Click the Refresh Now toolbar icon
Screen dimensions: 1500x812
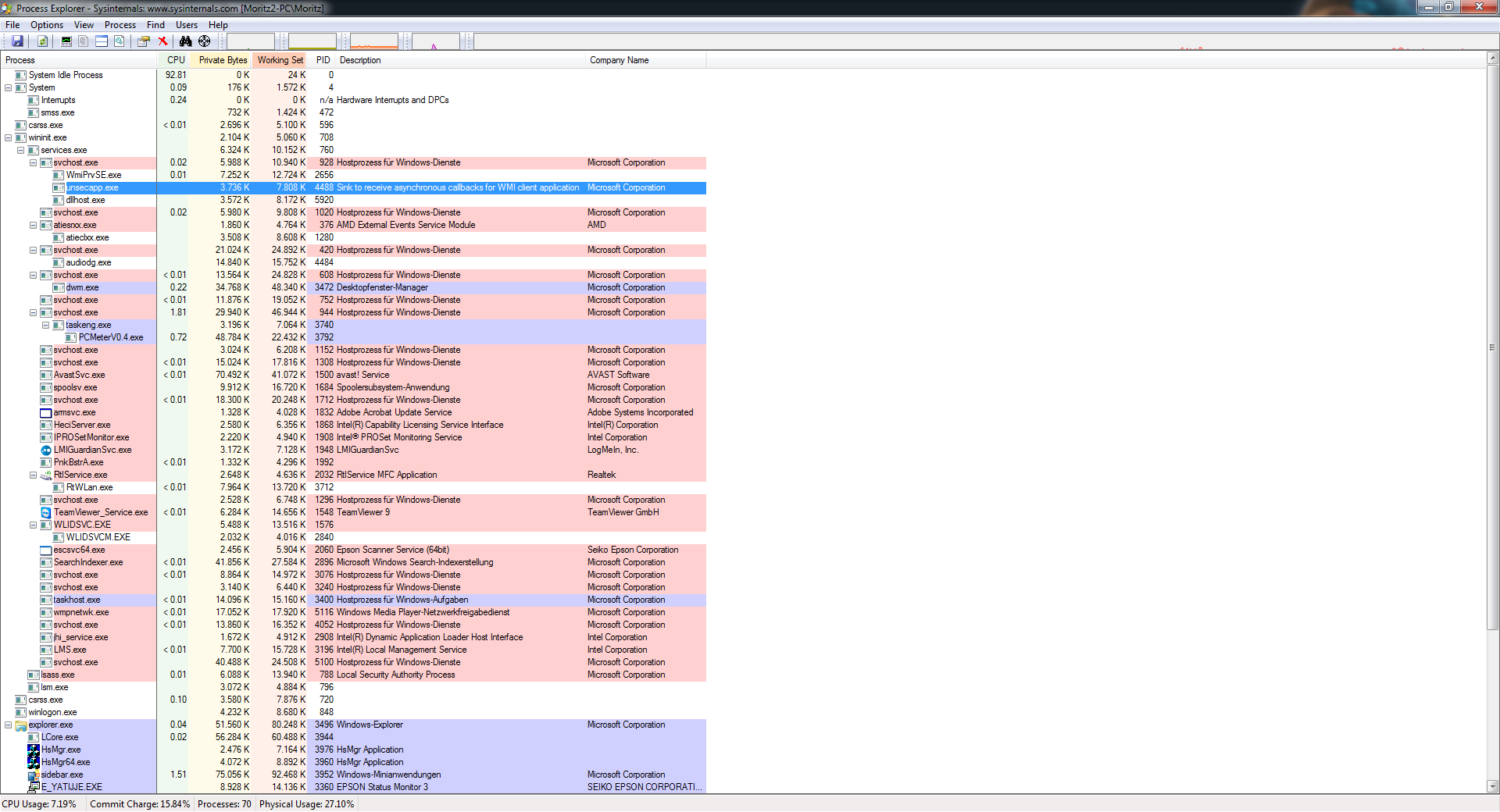(42, 41)
